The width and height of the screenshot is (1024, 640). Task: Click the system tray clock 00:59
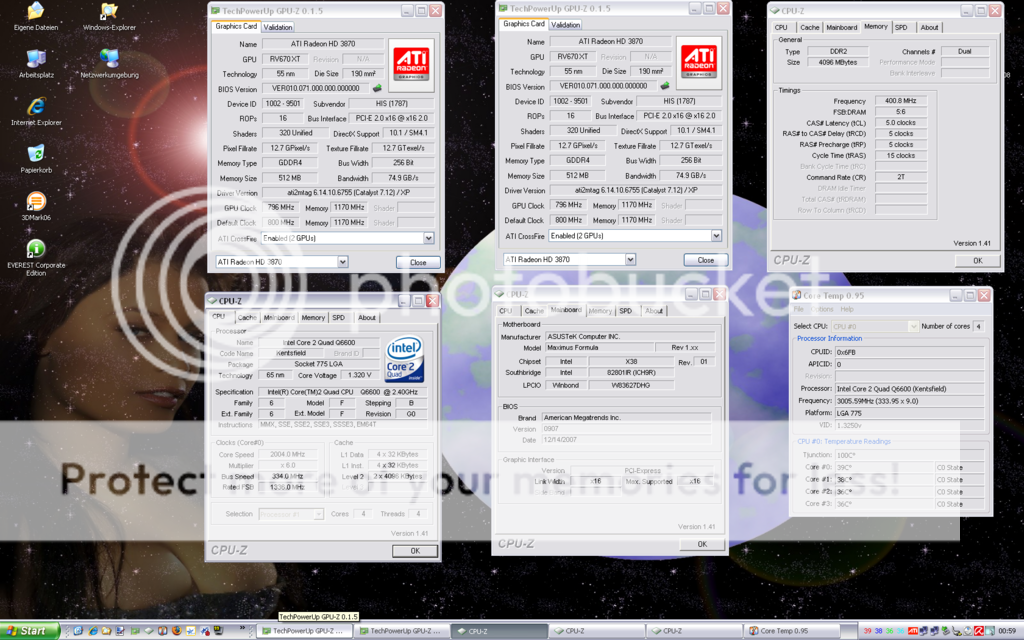[x=1007, y=631]
